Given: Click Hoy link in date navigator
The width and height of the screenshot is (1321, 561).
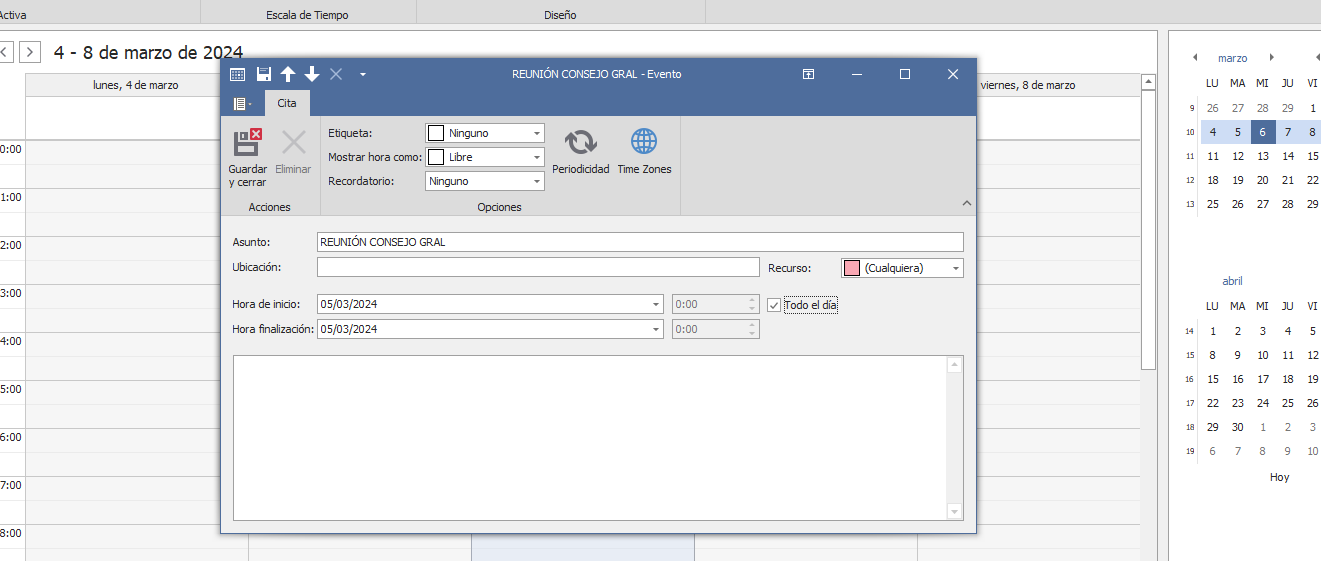Looking at the screenshot, I should pyautogui.click(x=1280, y=477).
